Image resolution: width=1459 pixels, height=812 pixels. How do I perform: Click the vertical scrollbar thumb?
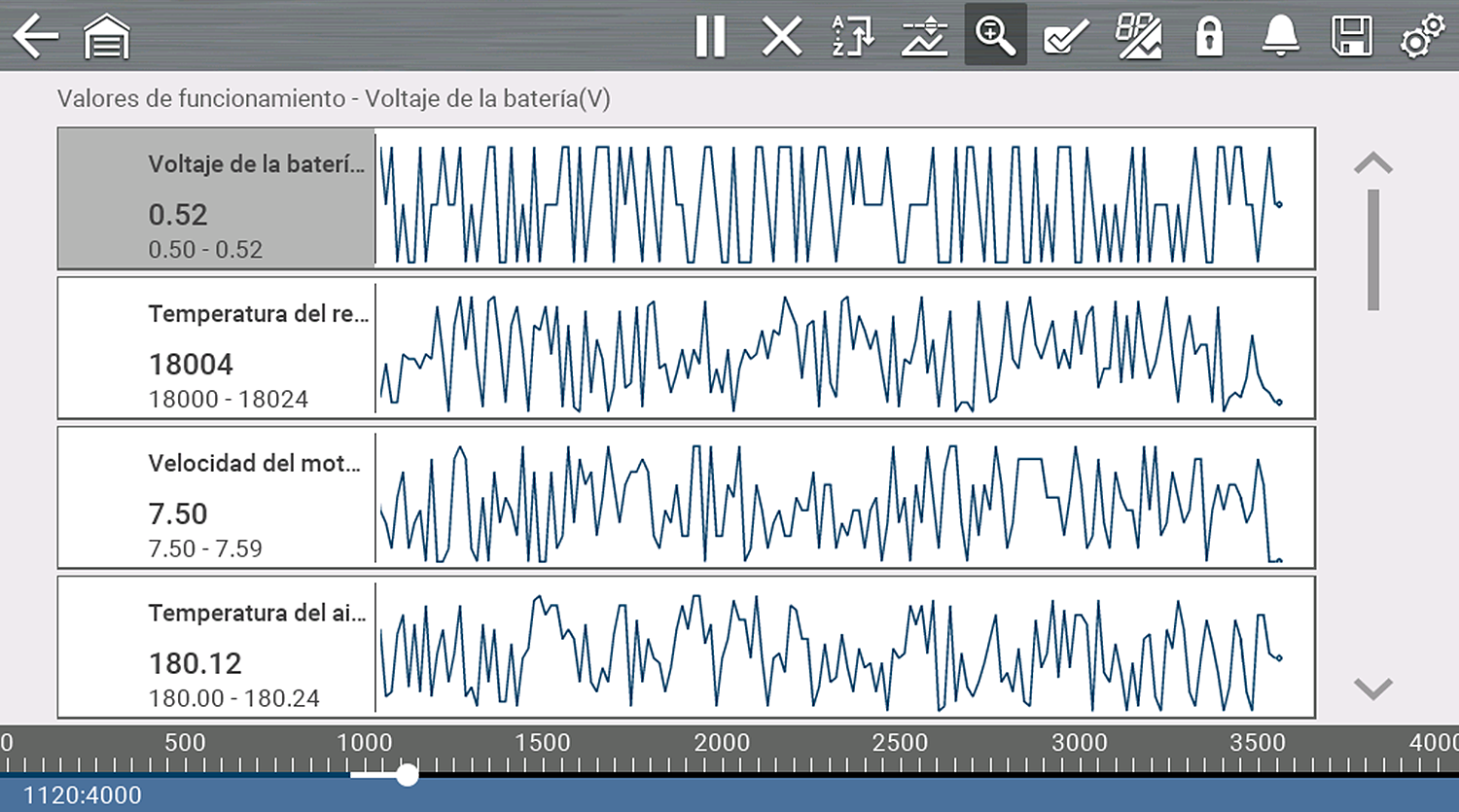pyautogui.click(x=1373, y=250)
